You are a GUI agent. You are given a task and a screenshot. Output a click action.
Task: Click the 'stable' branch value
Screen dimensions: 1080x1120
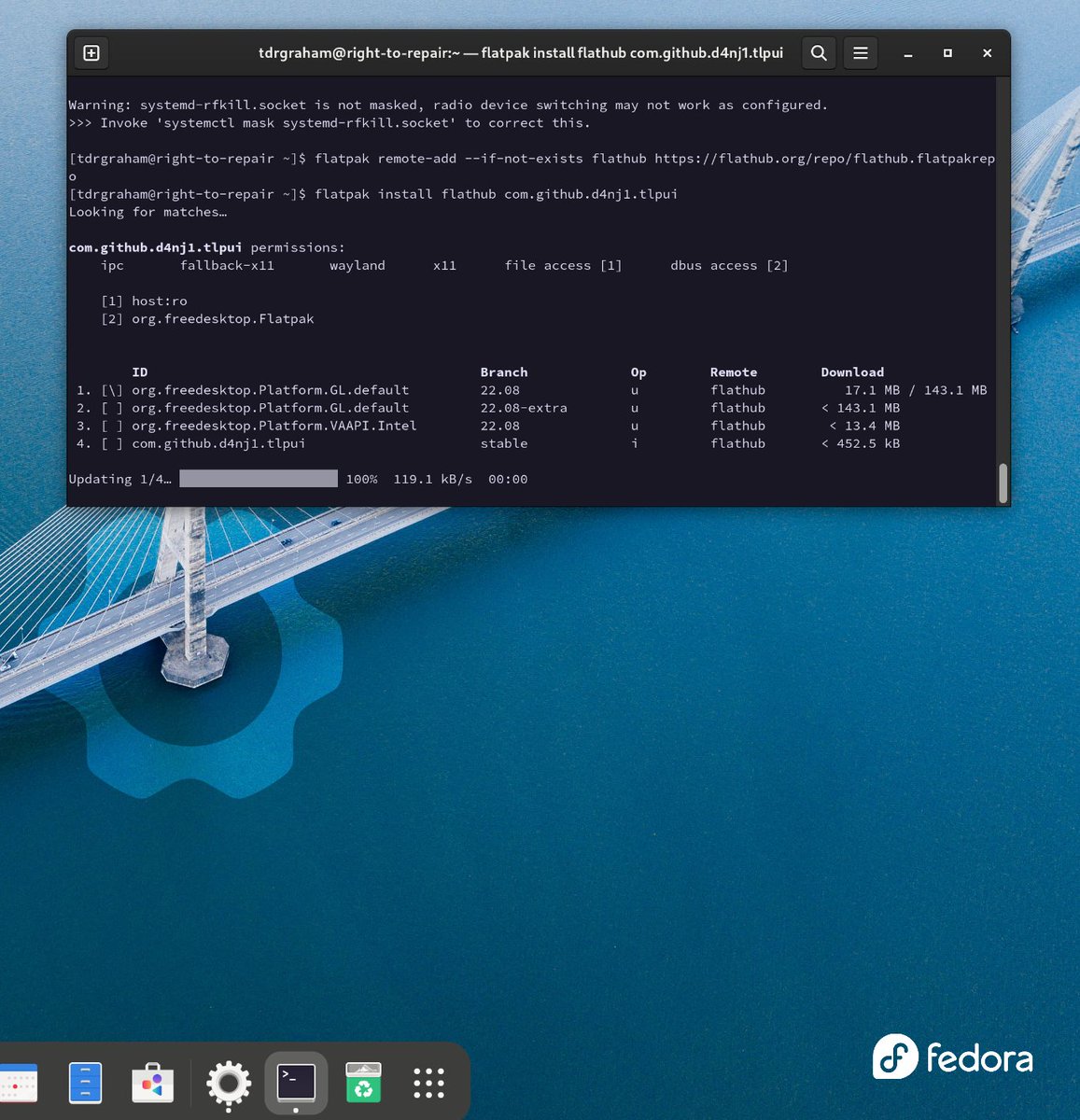(504, 443)
